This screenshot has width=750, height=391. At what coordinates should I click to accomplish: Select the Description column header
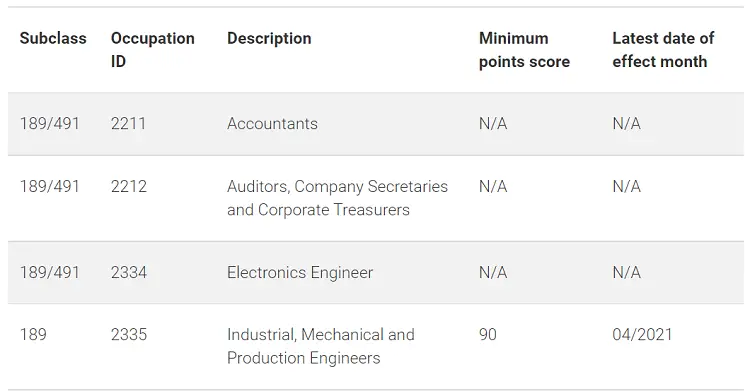click(x=269, y=38)
